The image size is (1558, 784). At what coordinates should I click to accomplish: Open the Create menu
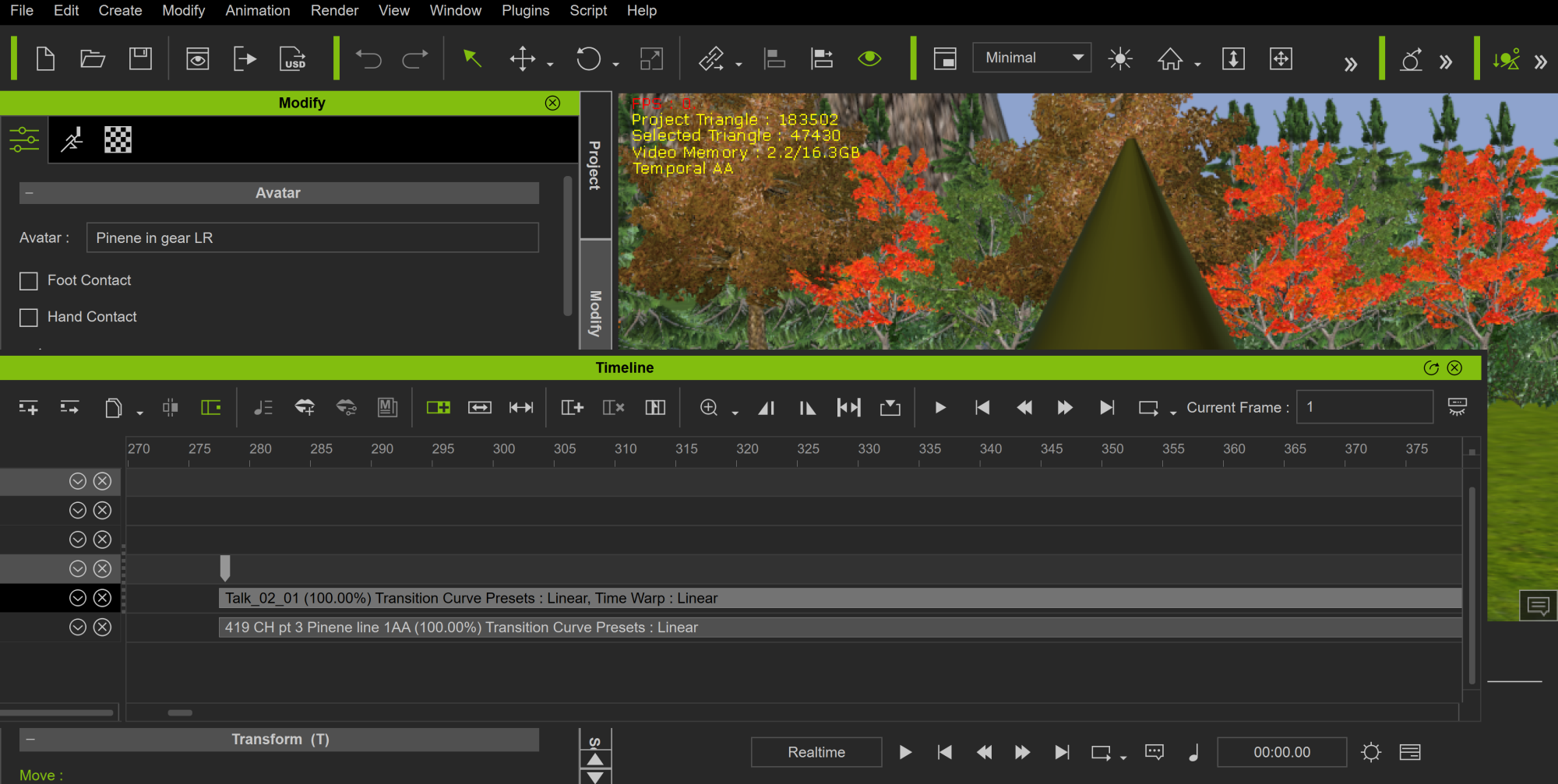[x=120, y=11]
